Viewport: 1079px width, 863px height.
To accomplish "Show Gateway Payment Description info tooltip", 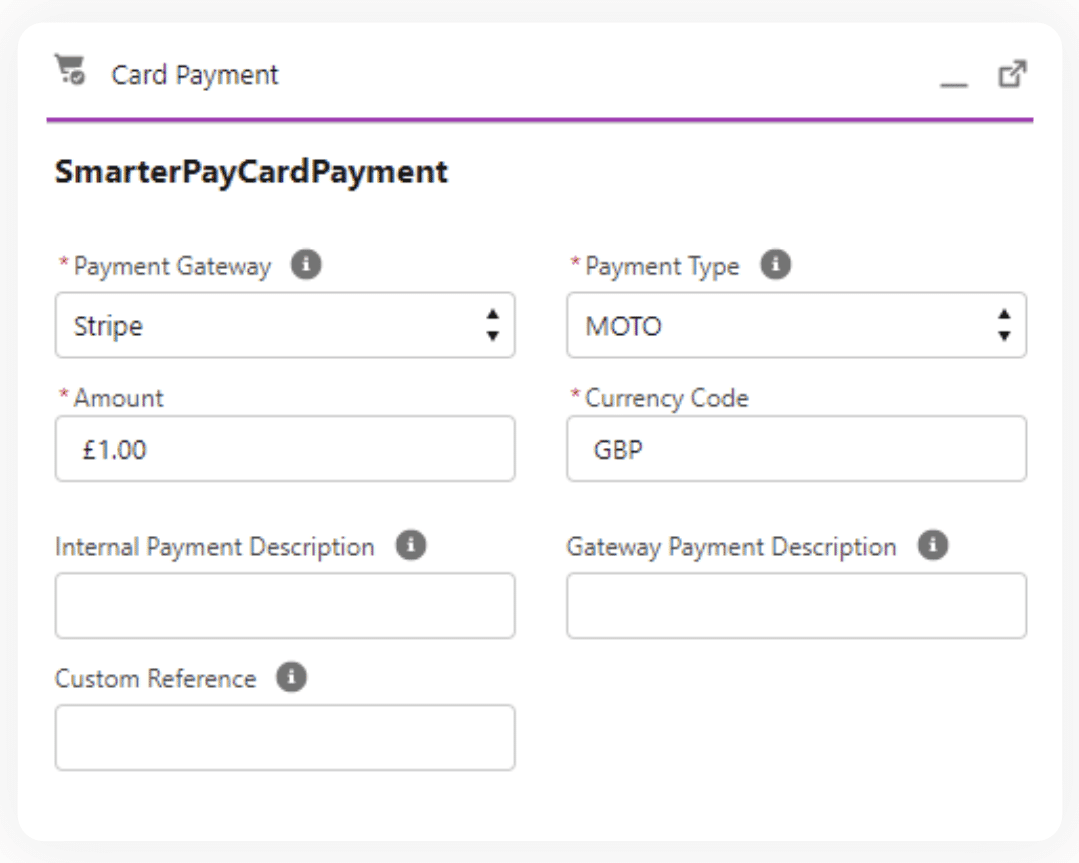I will (932, 546).
